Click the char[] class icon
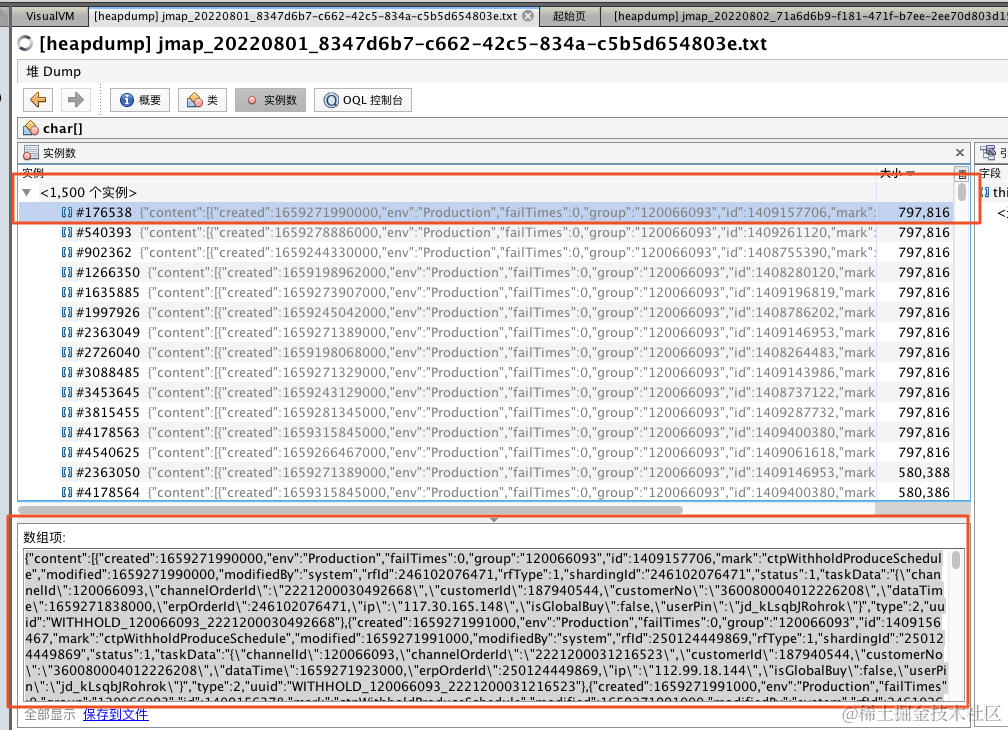The image size is (1008, 730). click(x=31, y=129)
